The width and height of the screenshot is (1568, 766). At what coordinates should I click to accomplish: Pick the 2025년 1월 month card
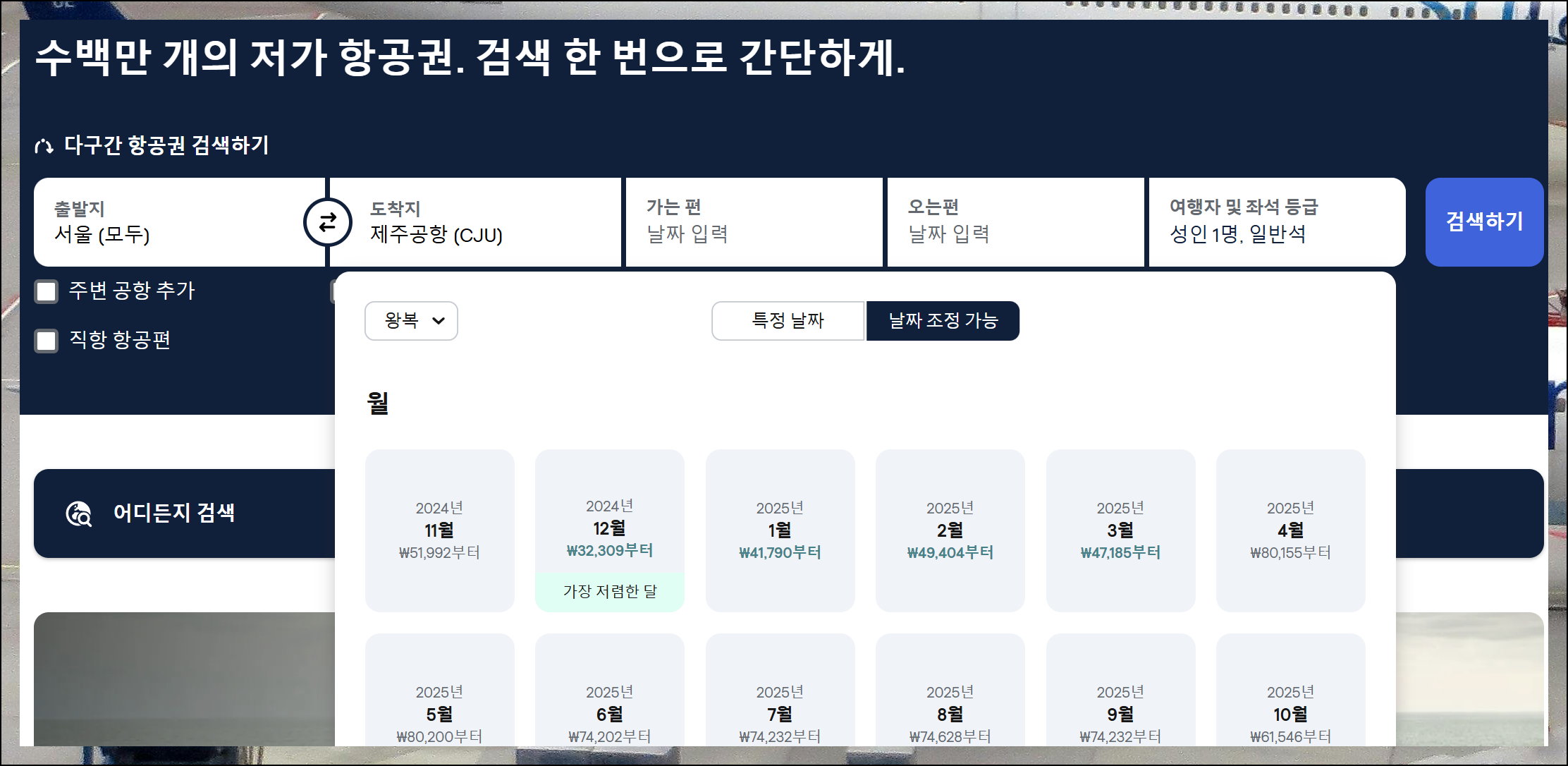coord(780,530)
